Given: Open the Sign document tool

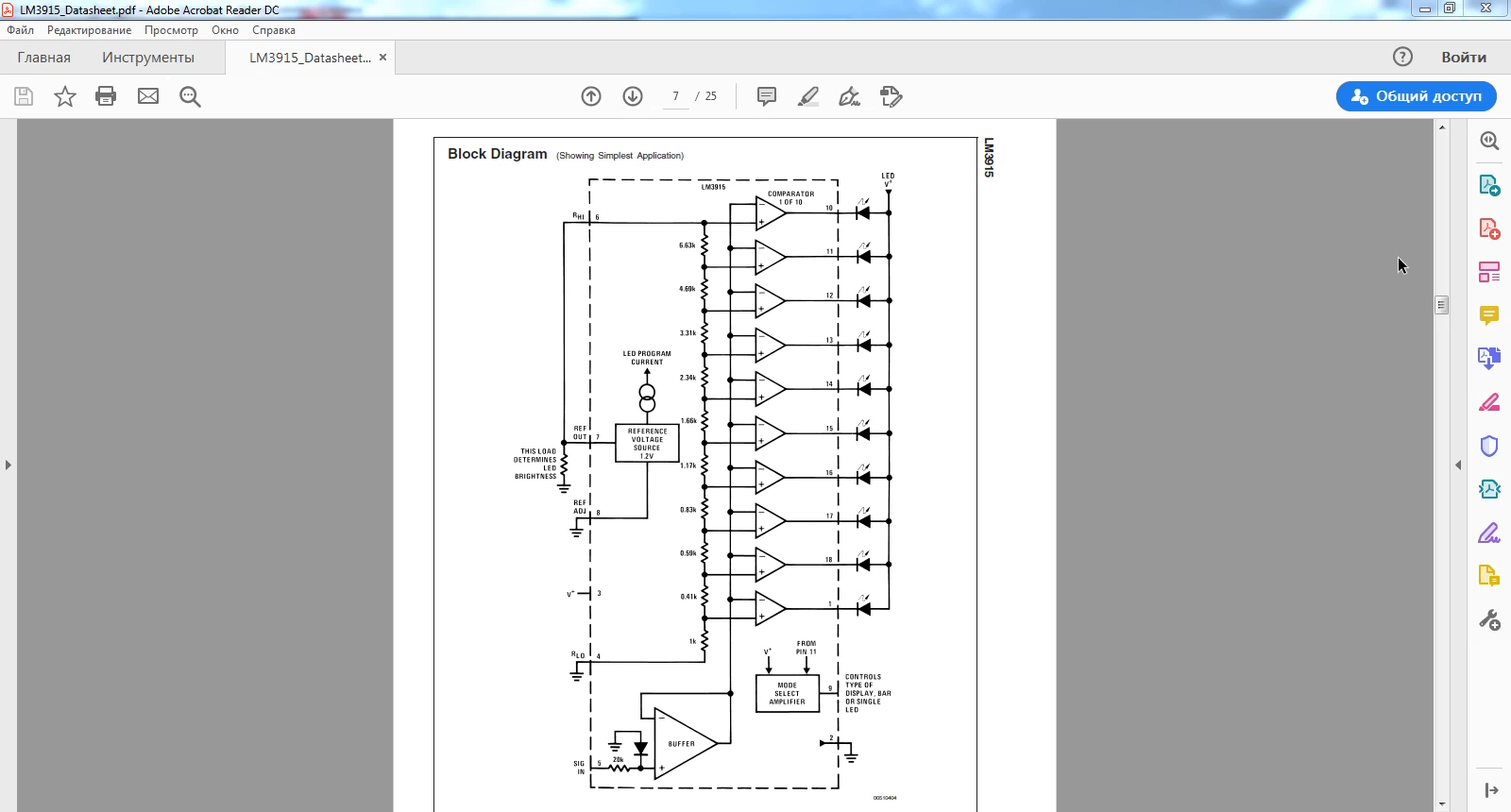Looking at the screenshot, I should tap(849, 96).
